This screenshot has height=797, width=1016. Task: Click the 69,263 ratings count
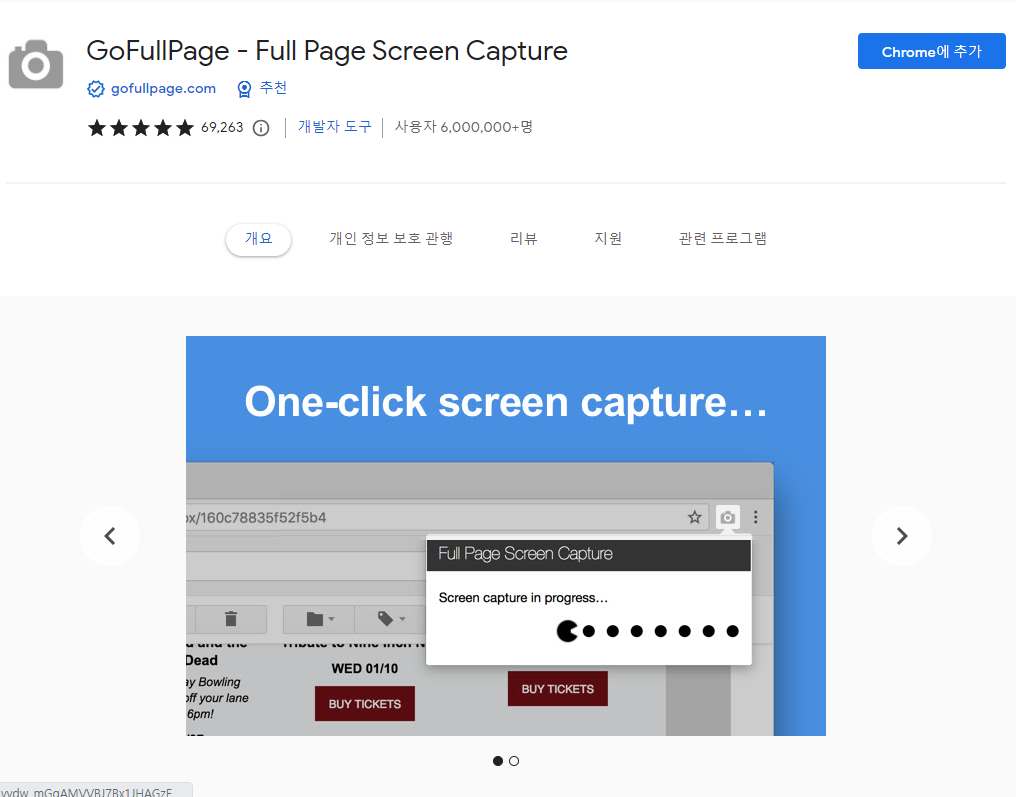coord(222,128)
